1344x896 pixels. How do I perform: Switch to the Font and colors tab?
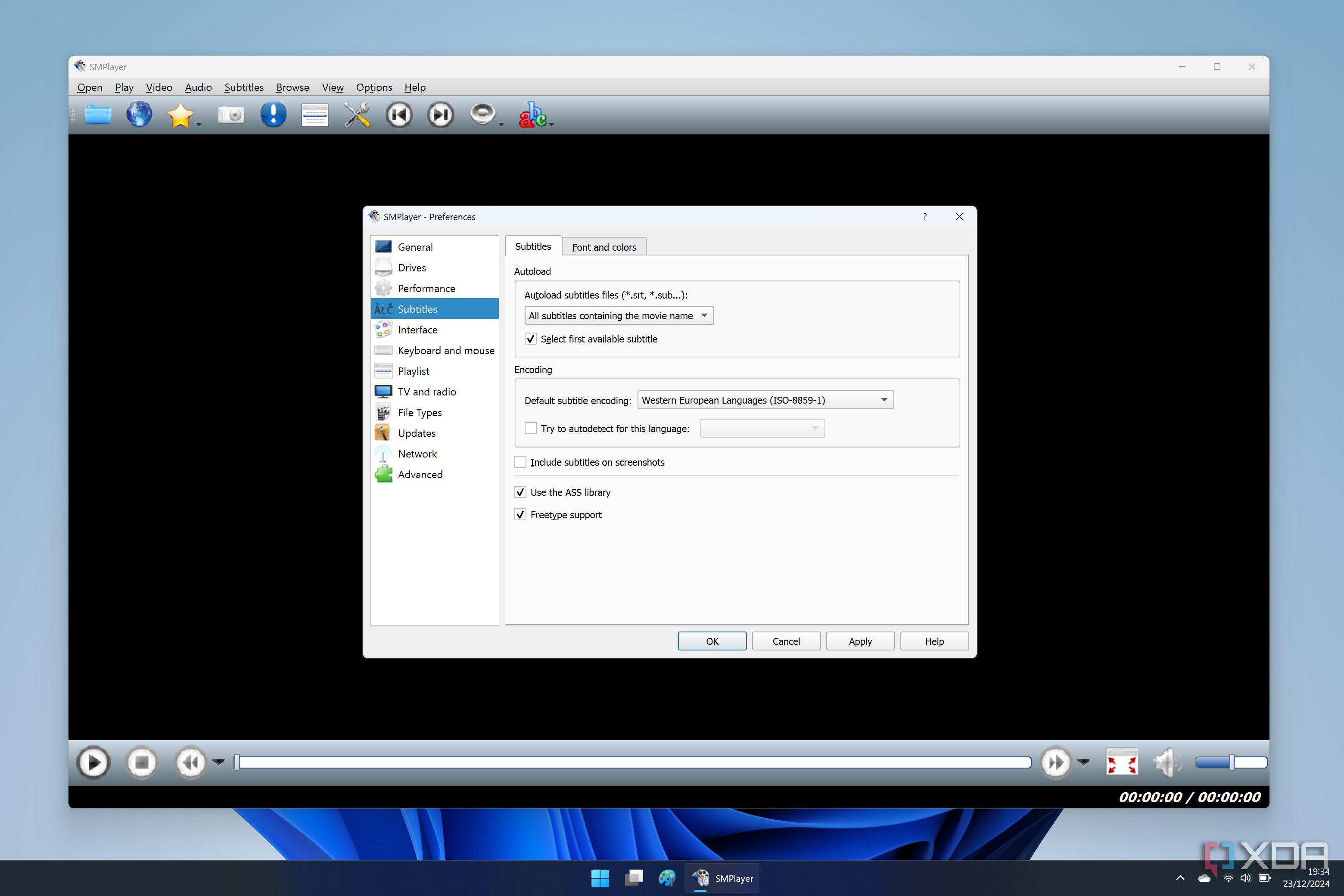click(604, 247)
